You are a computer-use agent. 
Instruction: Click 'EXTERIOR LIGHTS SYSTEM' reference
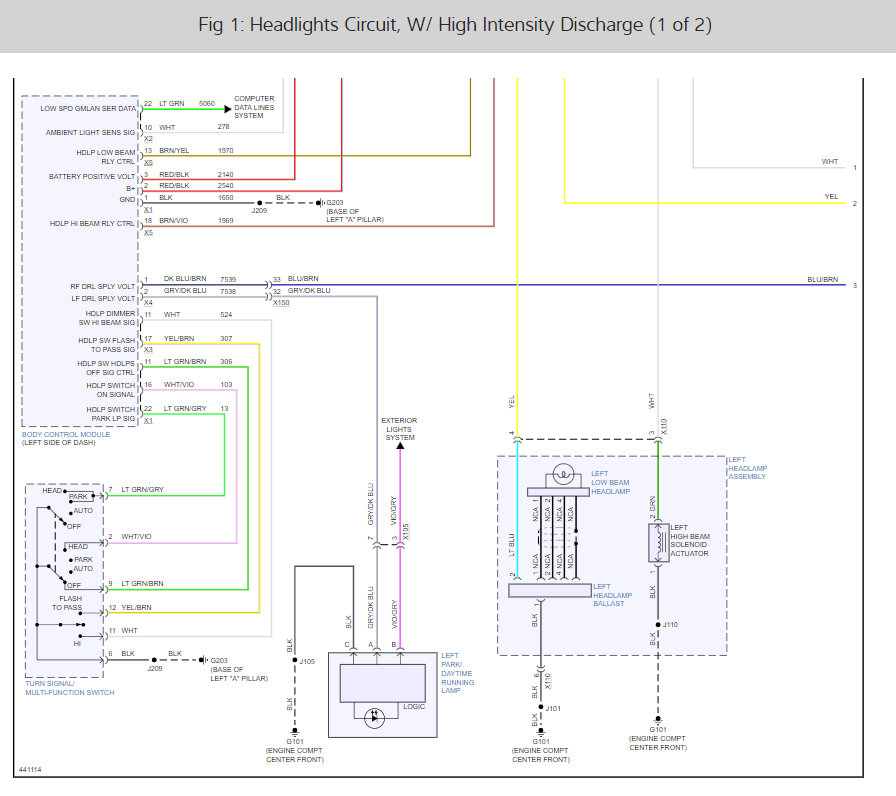(399, 429)
